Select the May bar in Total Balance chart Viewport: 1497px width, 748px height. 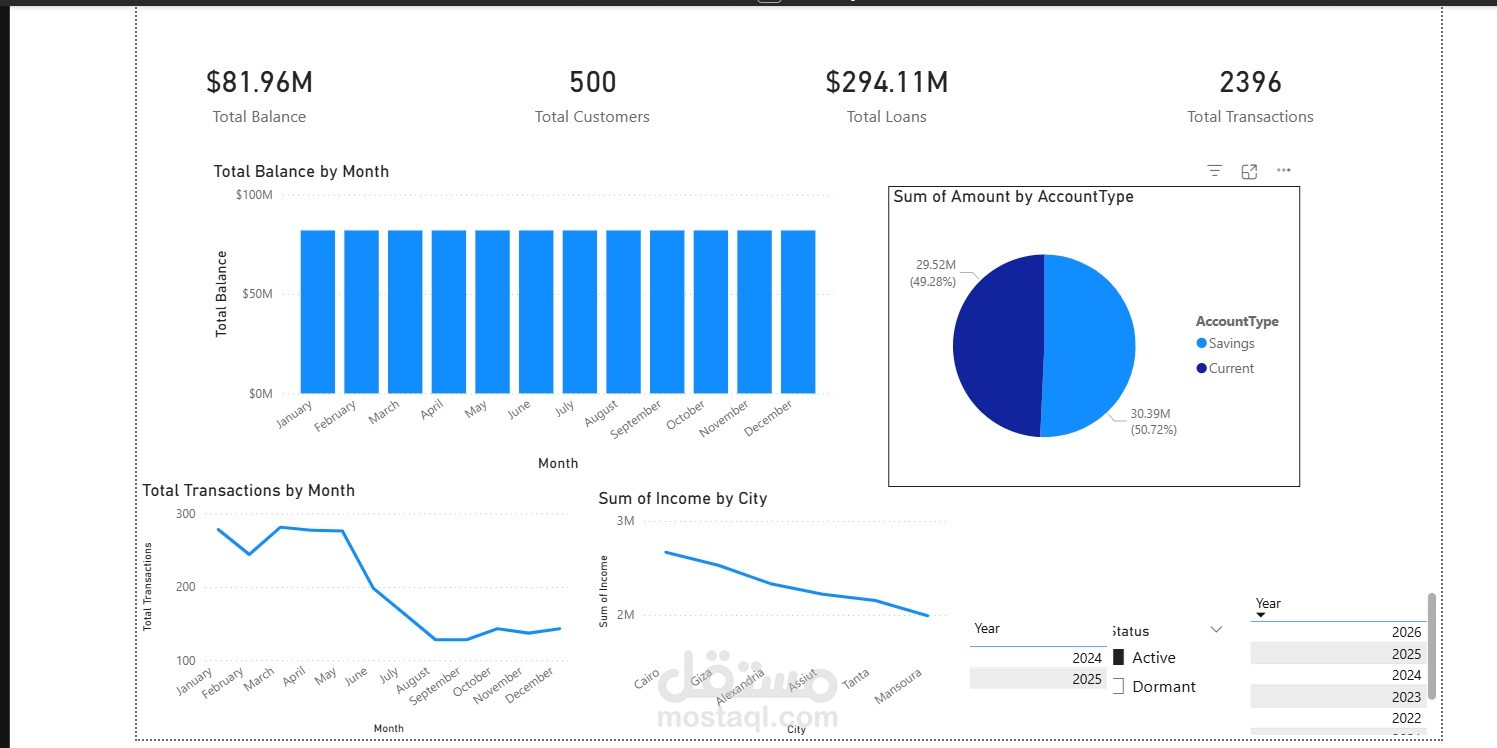(492, 312)
